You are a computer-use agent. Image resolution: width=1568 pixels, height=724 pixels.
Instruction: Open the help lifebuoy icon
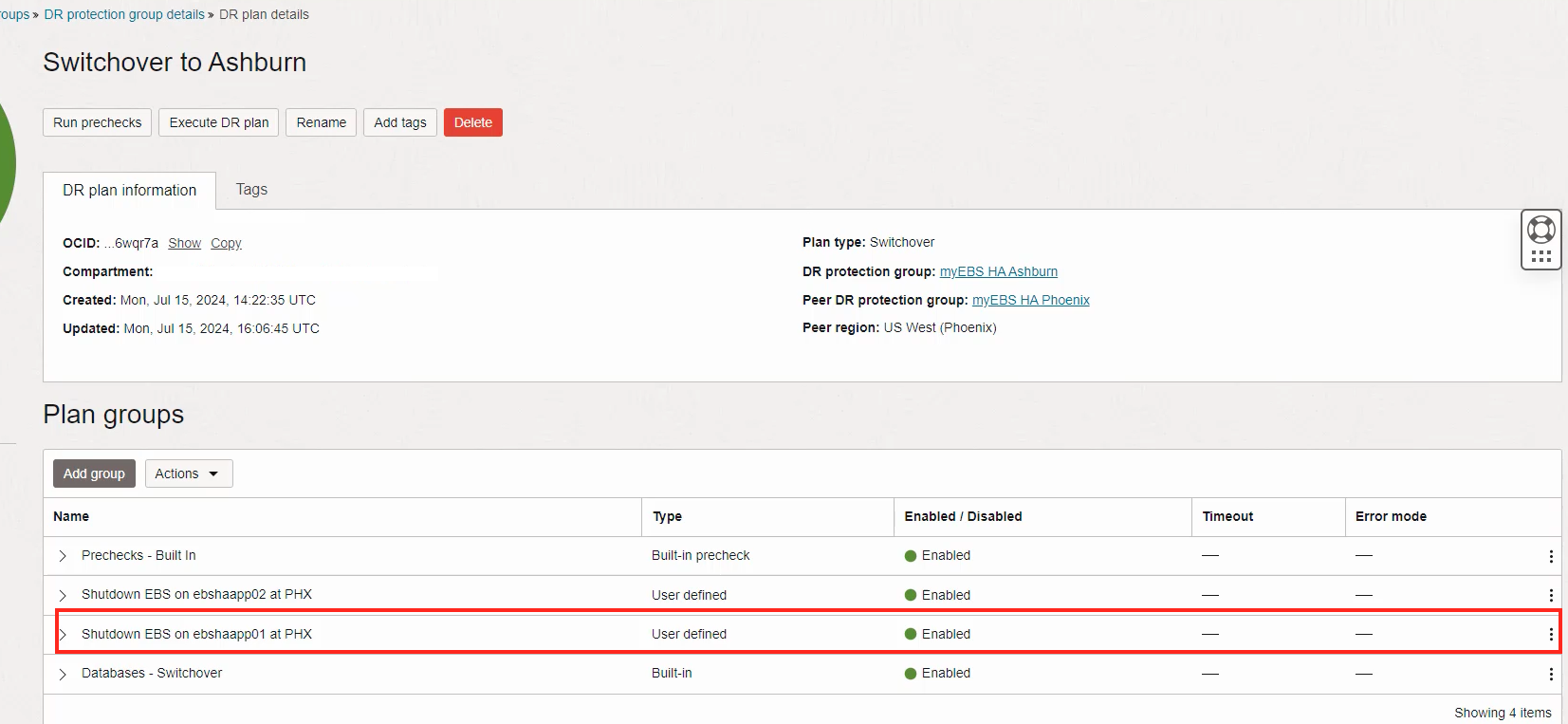click(x=1541, y=230)
